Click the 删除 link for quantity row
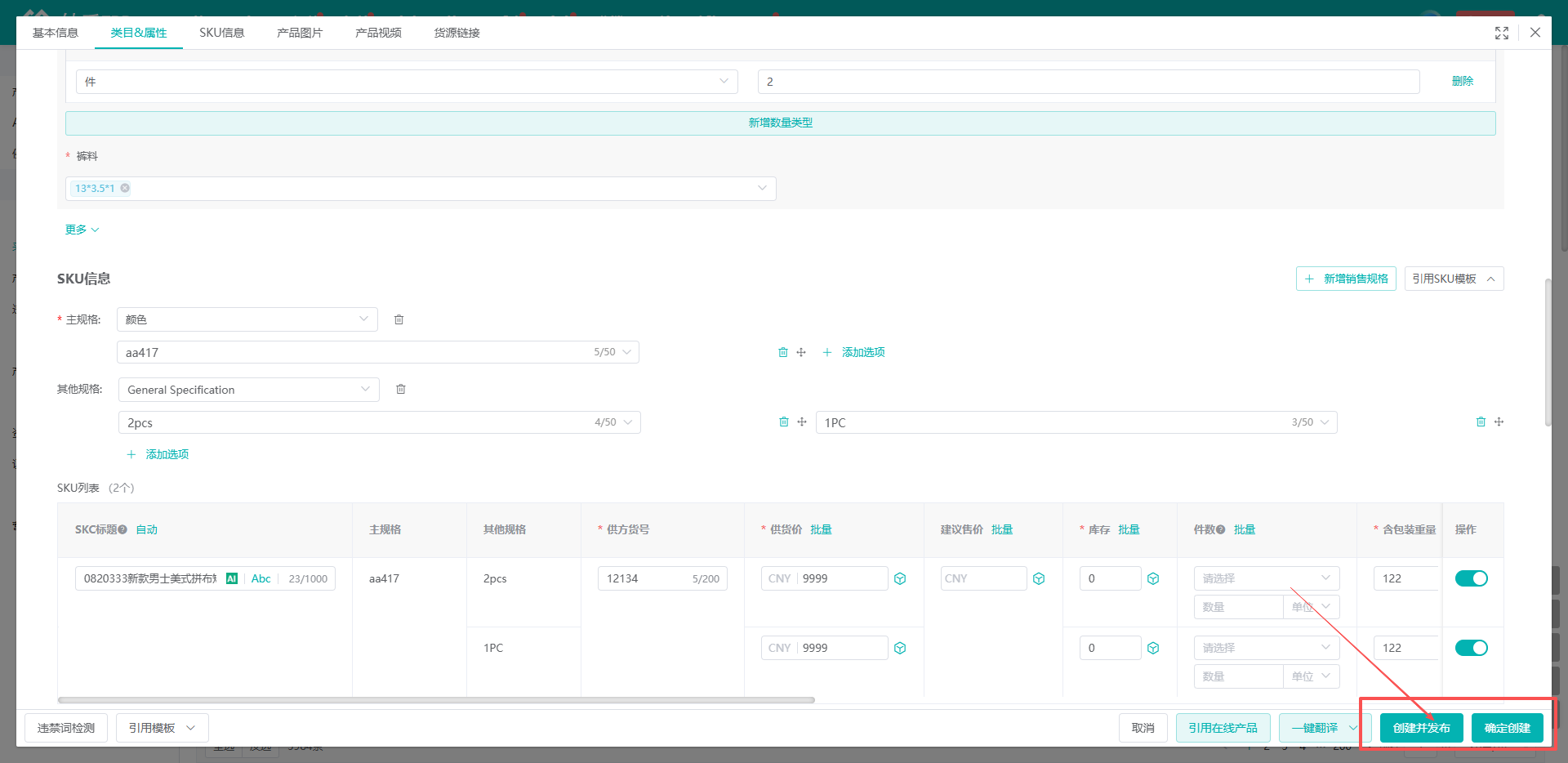This screenshot has height=763, width=1568. pos(1463,81)
